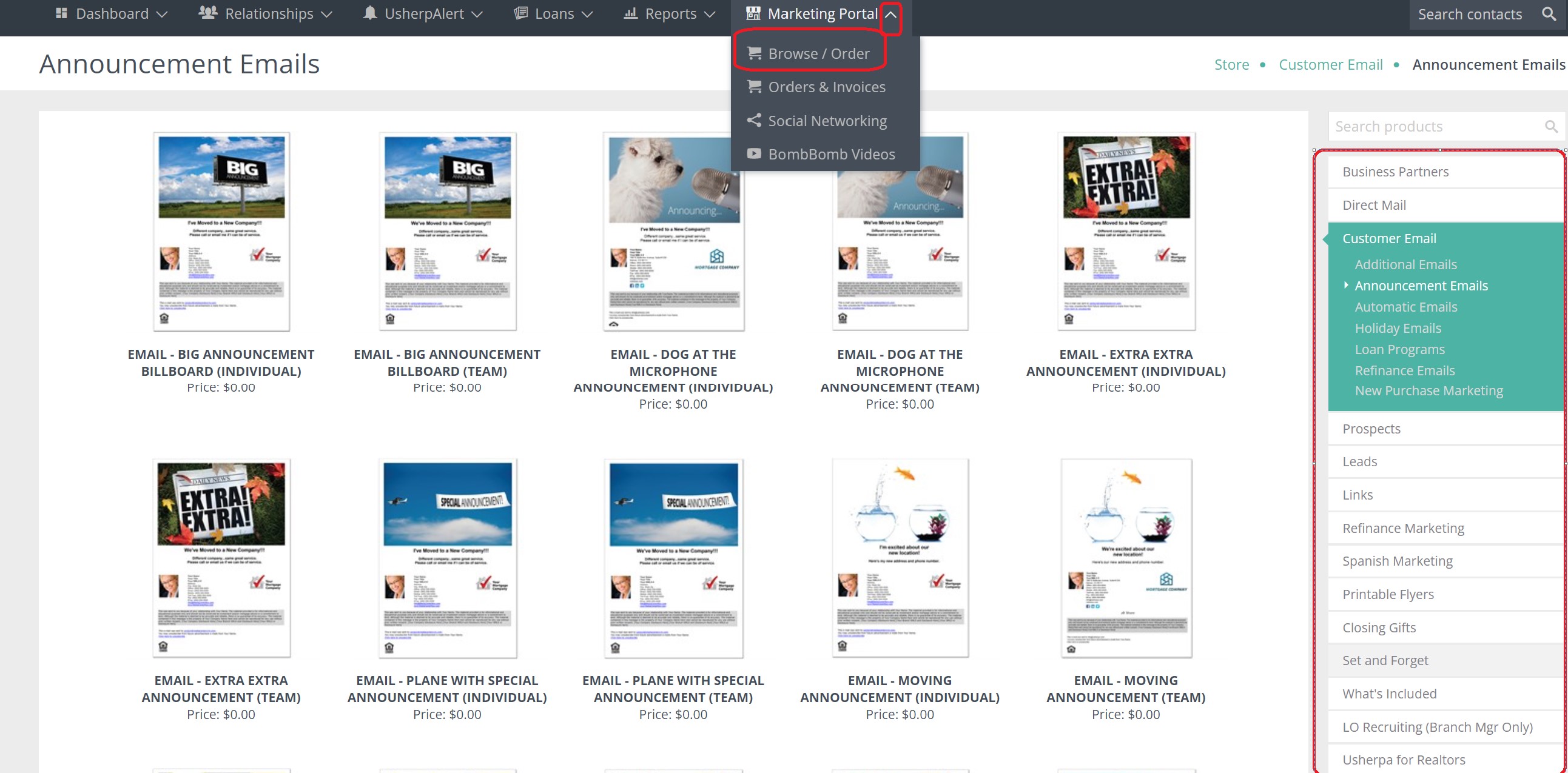The width and height of the screenshot is (1568, 773).
Task: Click the search products magnifier icon
Action: [1550, 127]
